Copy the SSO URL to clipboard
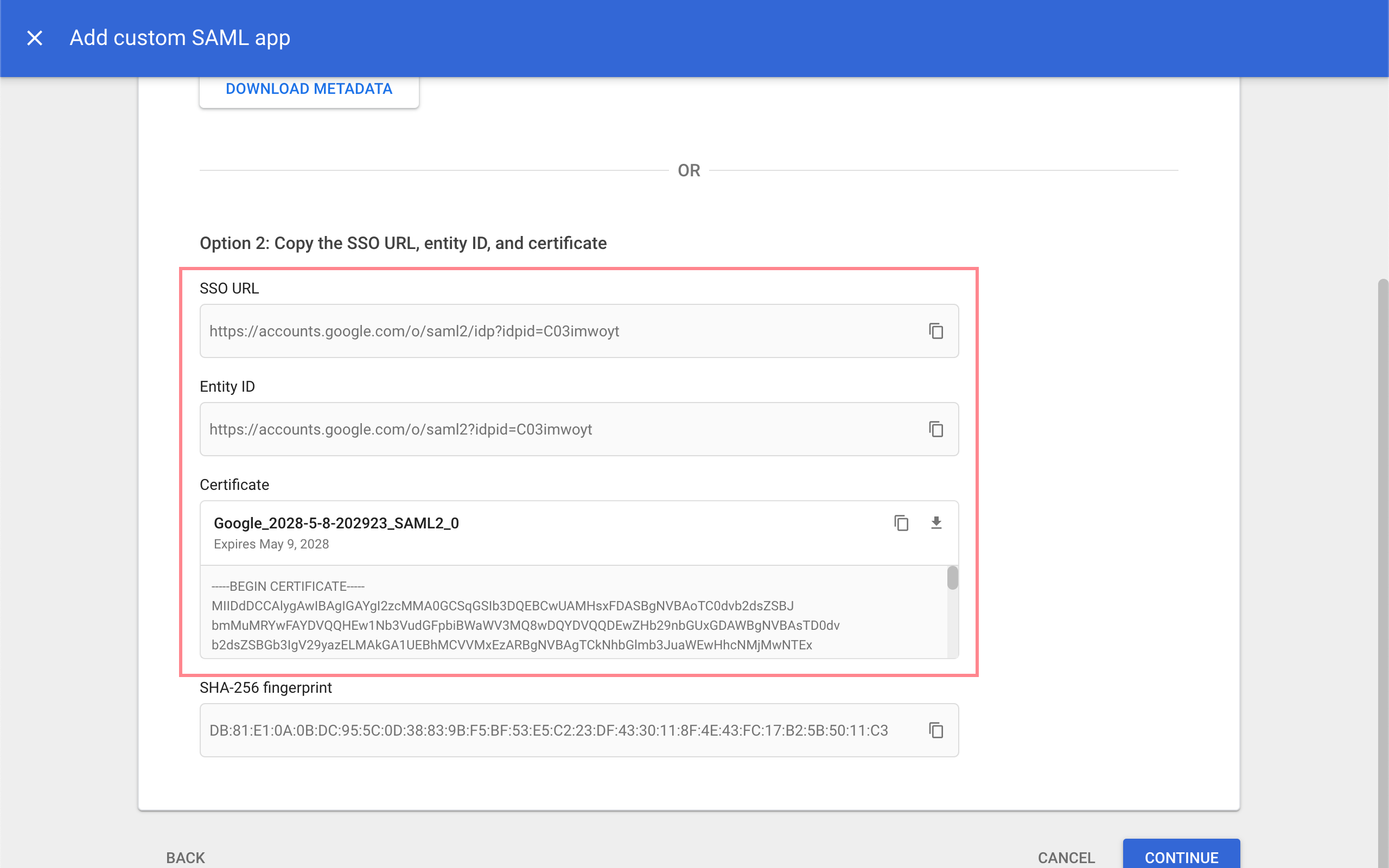Image resolution: width=1389 pixels, height=868 pixels. pos(935,331)
